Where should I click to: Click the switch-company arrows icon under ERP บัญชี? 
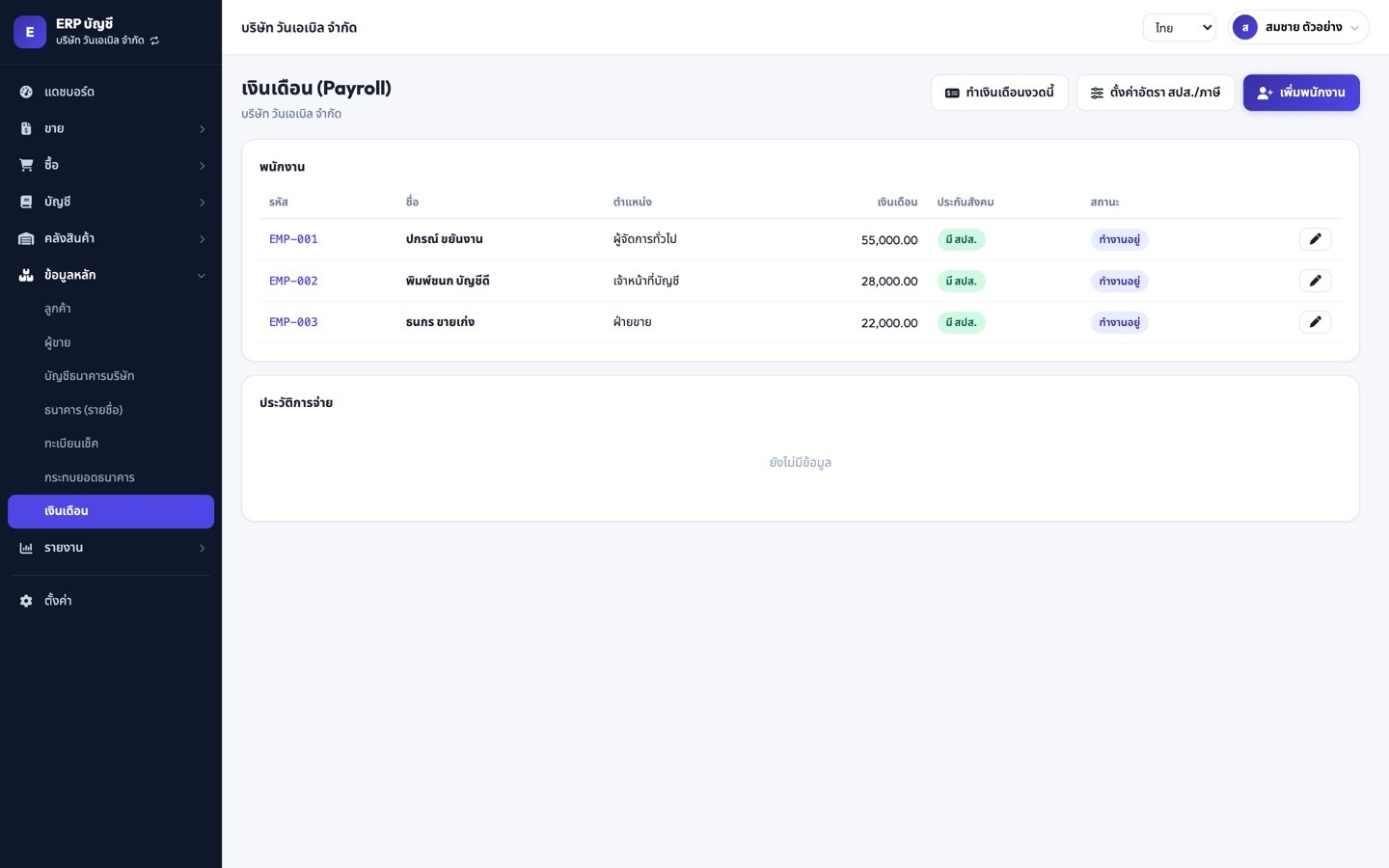pyautogui.click(x=154, y=41)
